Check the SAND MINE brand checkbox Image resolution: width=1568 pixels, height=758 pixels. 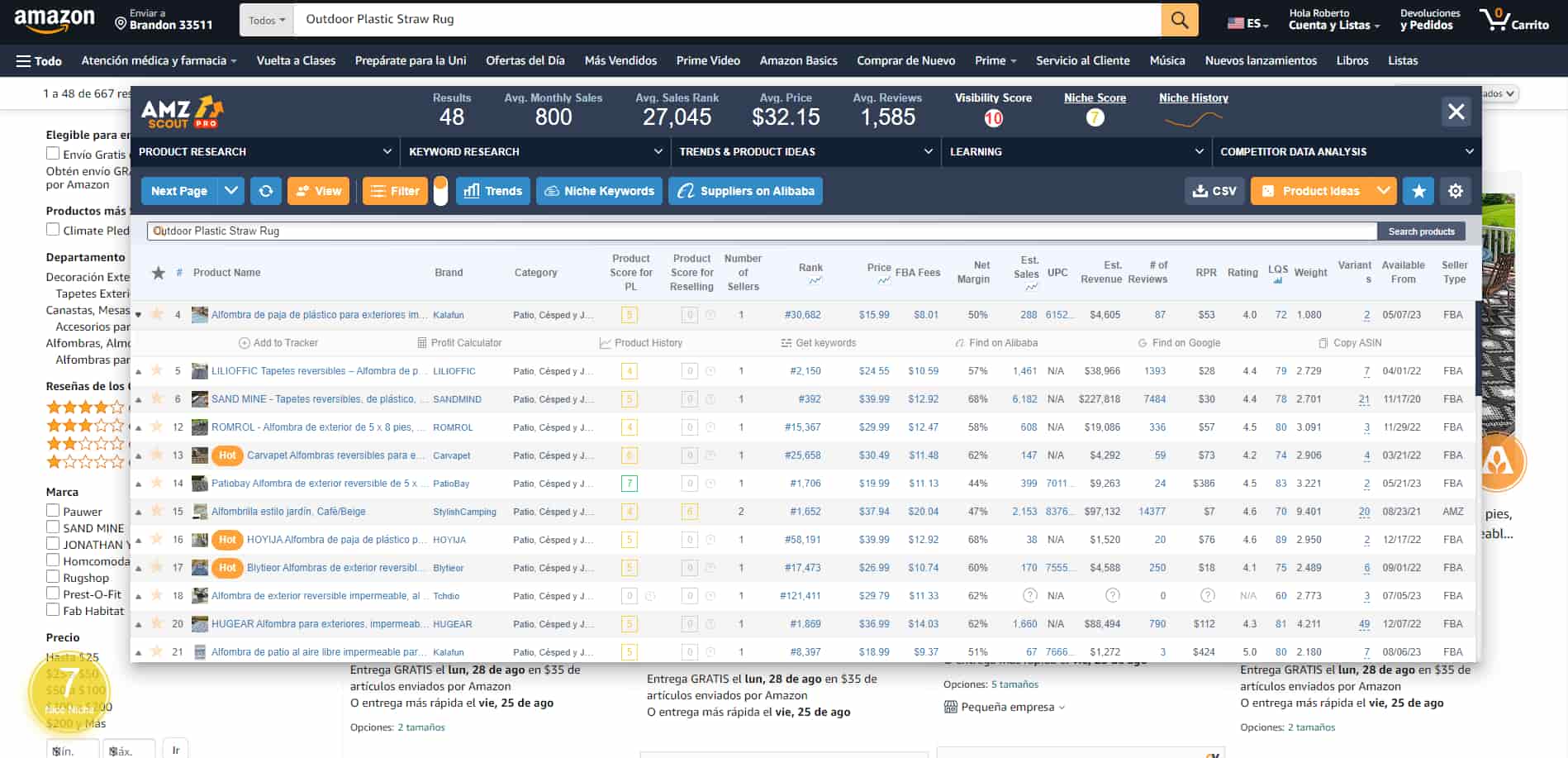click(53, 527)
